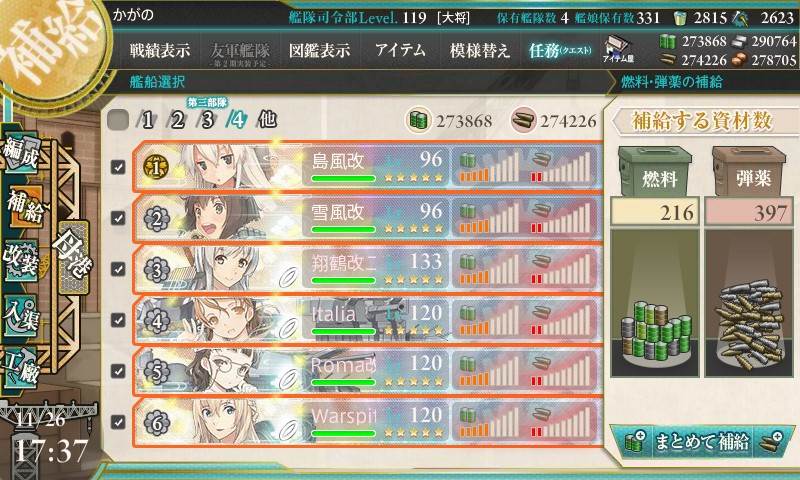Open the 編成 (Composition) sidebar icon

click(x=21, y=152)
